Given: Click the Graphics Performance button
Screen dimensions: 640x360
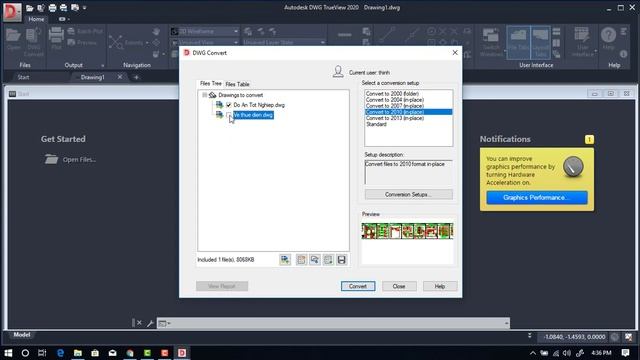Looking at the screenshot, I should (537, 198).
